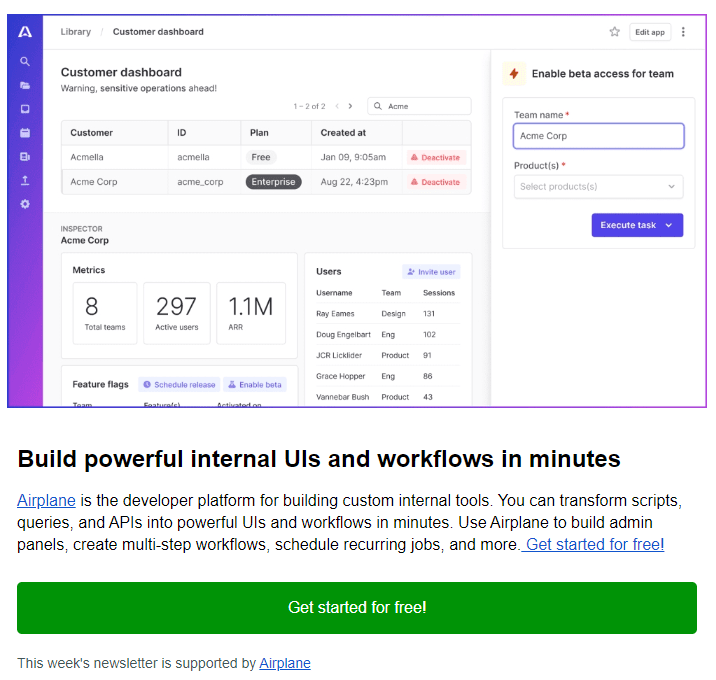The image size is (716, 680).
Task: Click the lightning bolt task icon
Action: (x=514, y=74)
